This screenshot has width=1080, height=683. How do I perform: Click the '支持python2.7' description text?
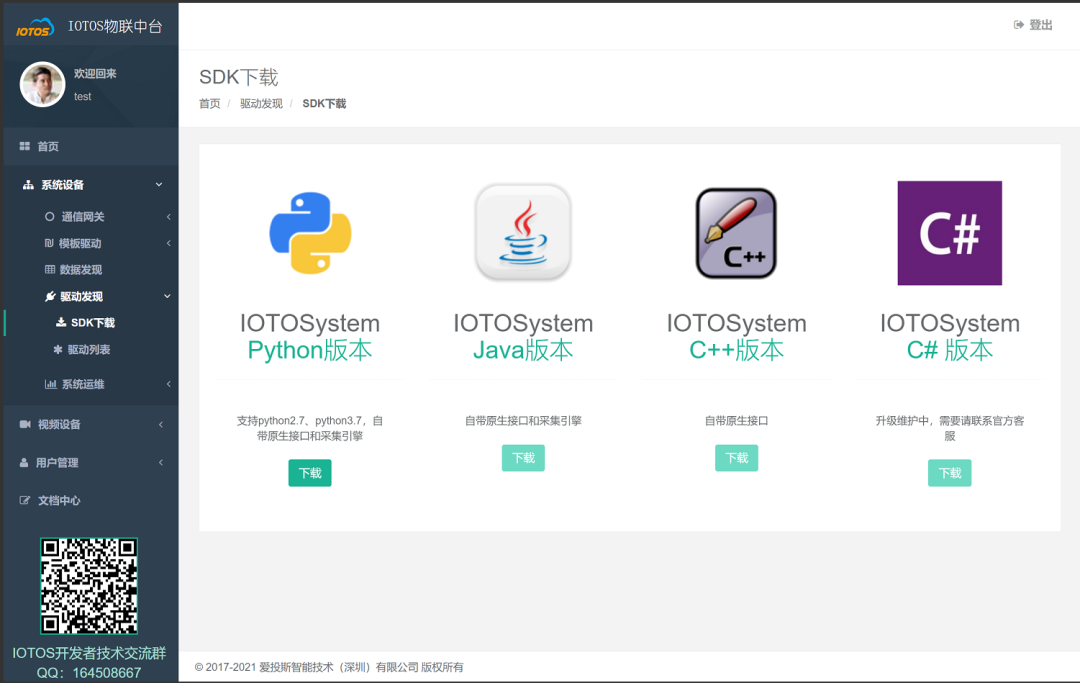coord(310,428)
